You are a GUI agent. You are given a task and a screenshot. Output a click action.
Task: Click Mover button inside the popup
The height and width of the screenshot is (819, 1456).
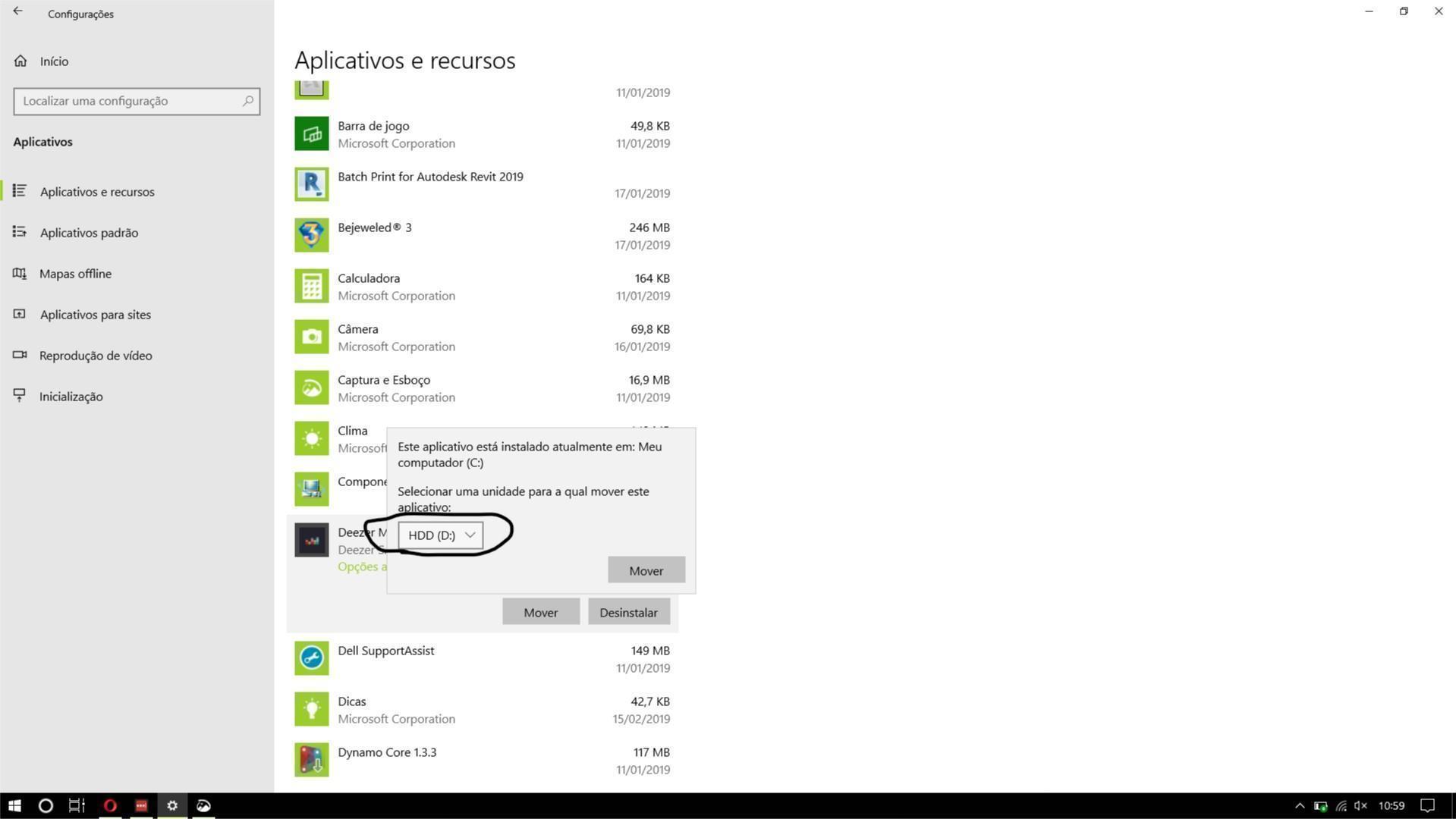point(646,570)
